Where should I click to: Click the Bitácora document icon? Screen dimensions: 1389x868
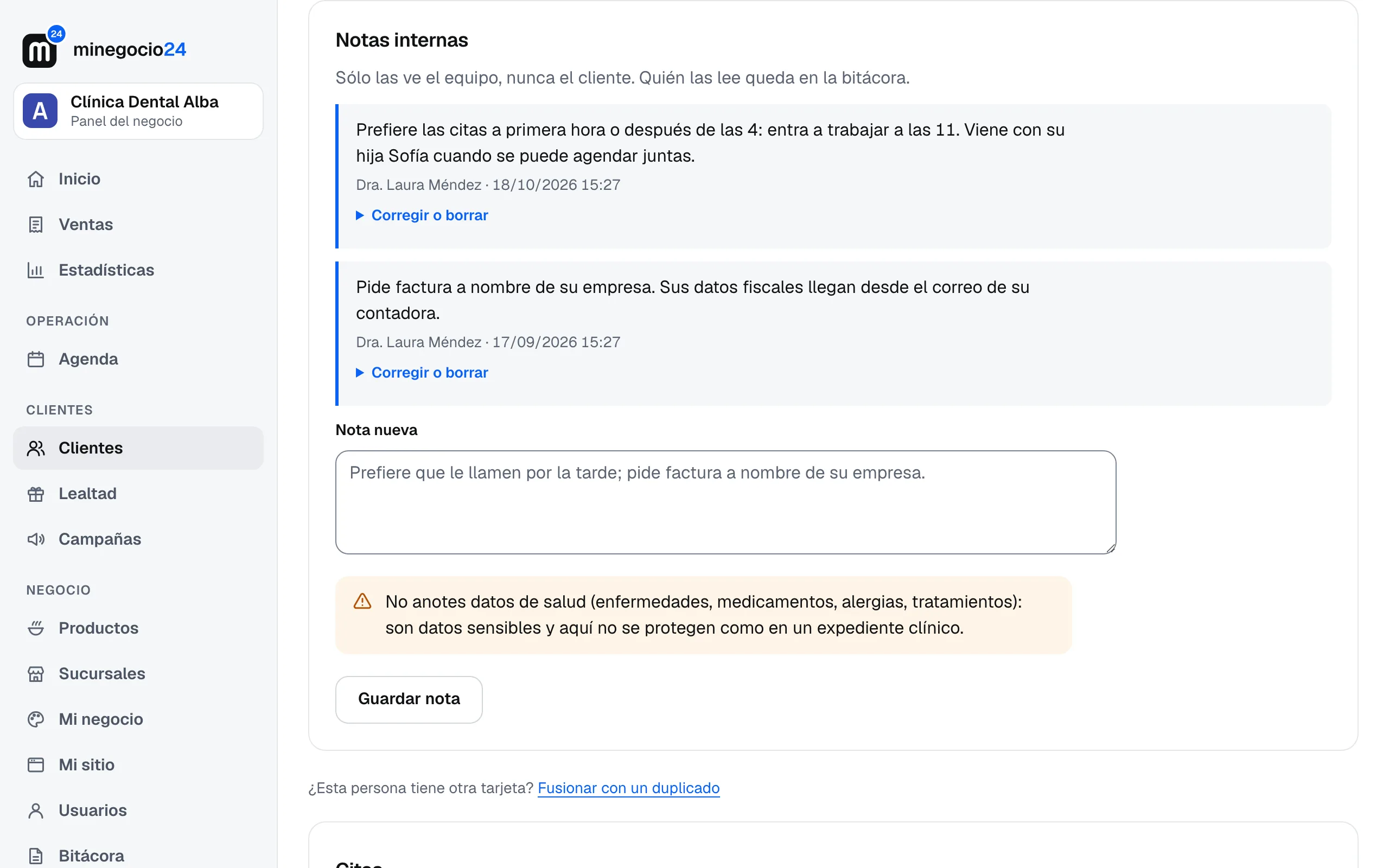point(36,856)
